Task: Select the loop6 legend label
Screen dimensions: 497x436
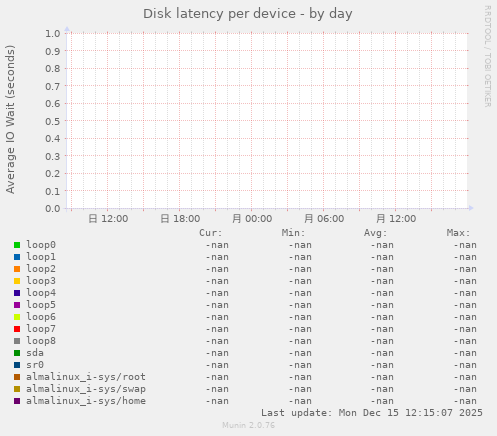Action: [x=41, y=317]
